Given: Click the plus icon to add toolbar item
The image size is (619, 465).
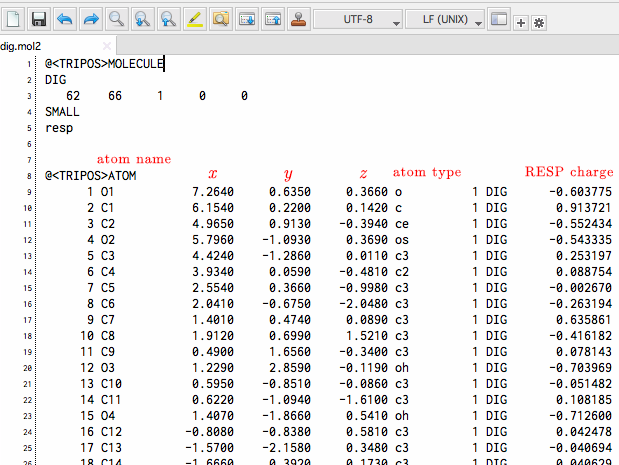Looking at the screenshot, I should tap(521, 23).
